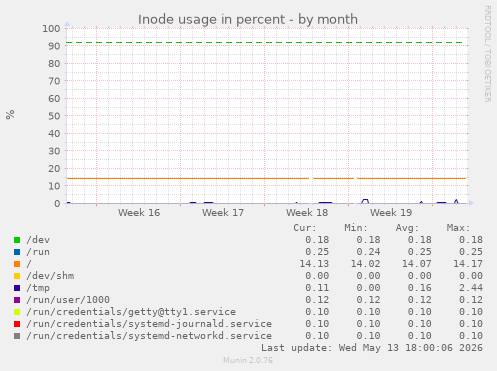
Task: Click the red systemd-journald.service legend swatch
Action: point(17,324)
